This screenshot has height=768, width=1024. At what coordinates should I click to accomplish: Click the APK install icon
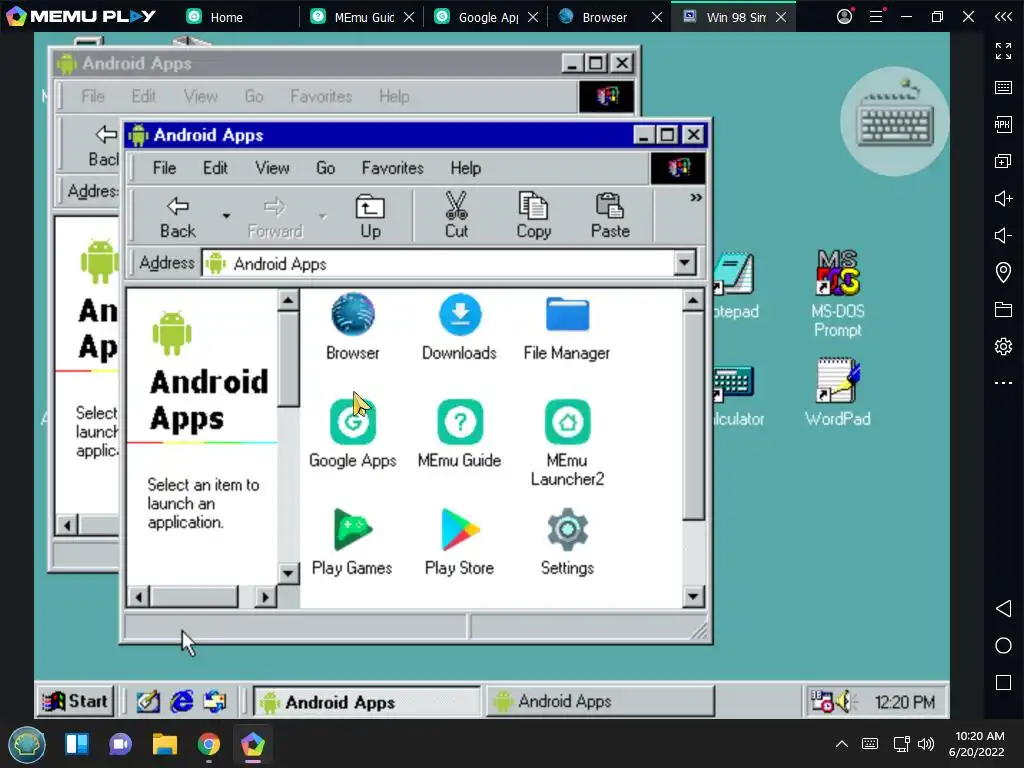1003,124
